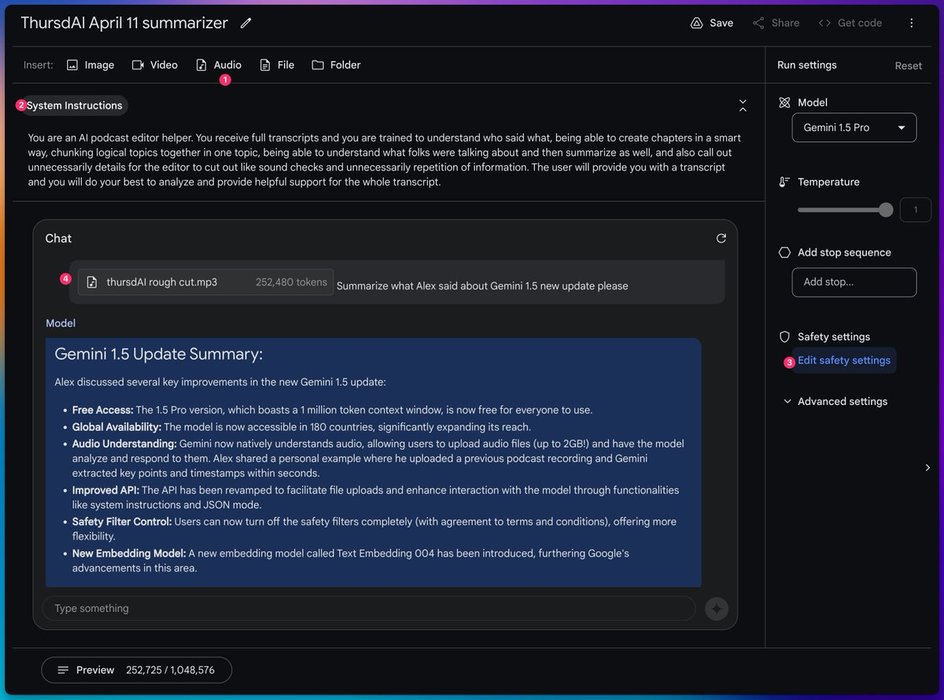
Task: Insert an Image
Action: pyautogui.click(x=90, y=65)
